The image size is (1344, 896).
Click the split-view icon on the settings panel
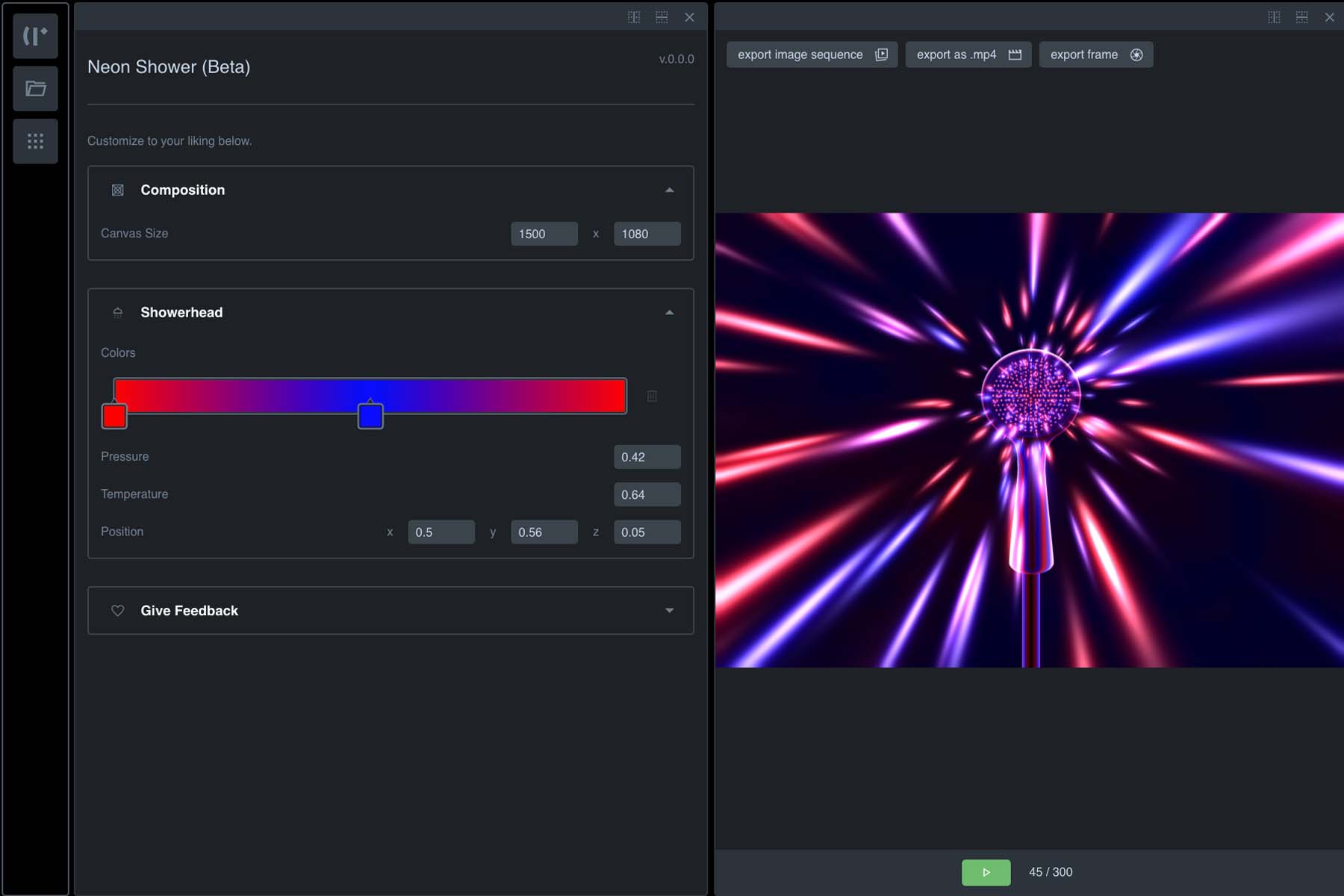[x=634, y=16]
